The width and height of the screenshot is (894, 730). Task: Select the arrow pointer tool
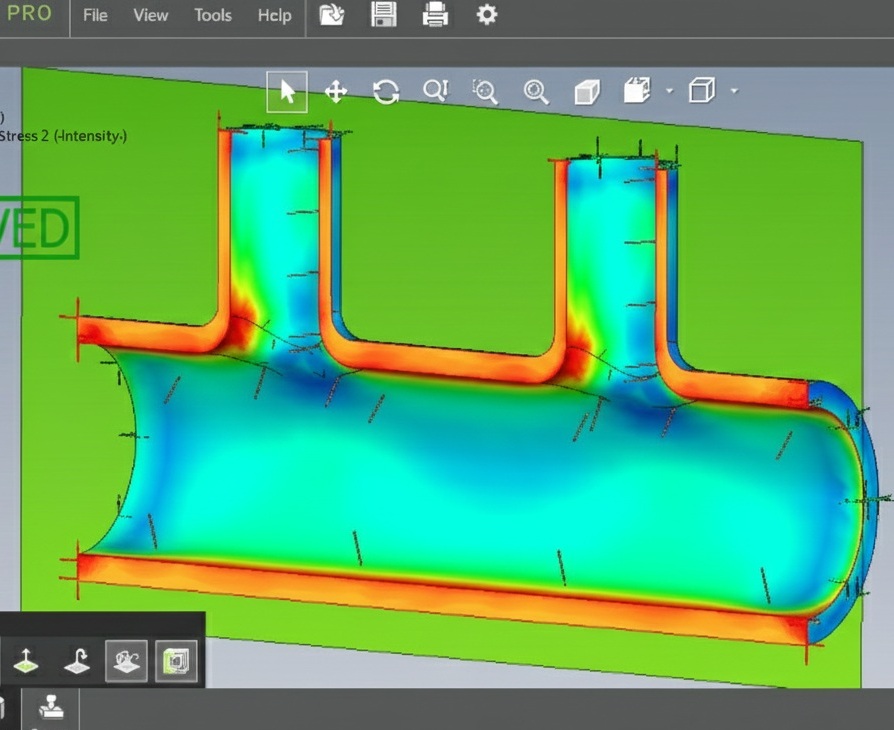pyautogui.click(x=287, y=92)
